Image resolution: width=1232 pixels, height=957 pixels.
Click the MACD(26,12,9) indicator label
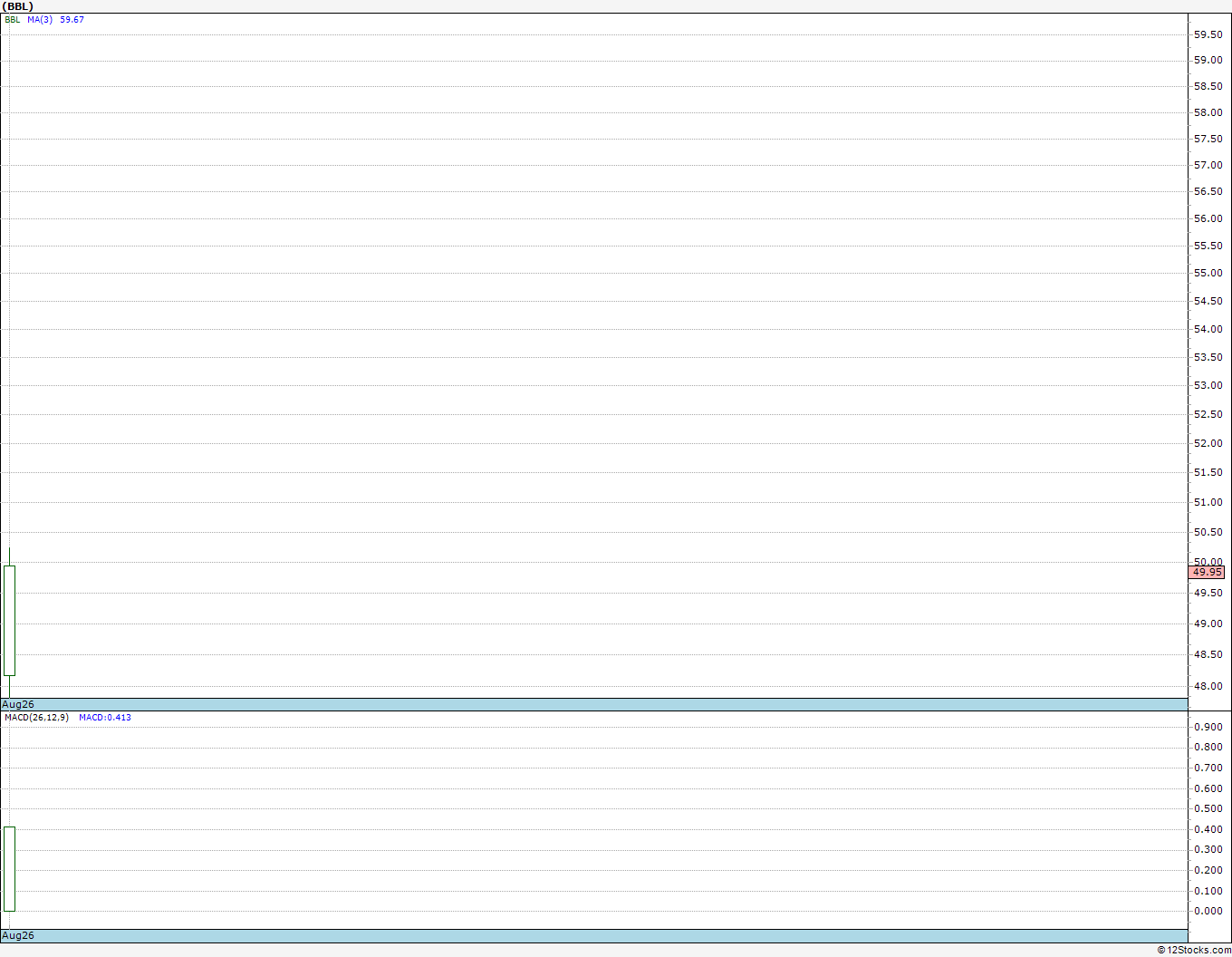click(36, 717)
